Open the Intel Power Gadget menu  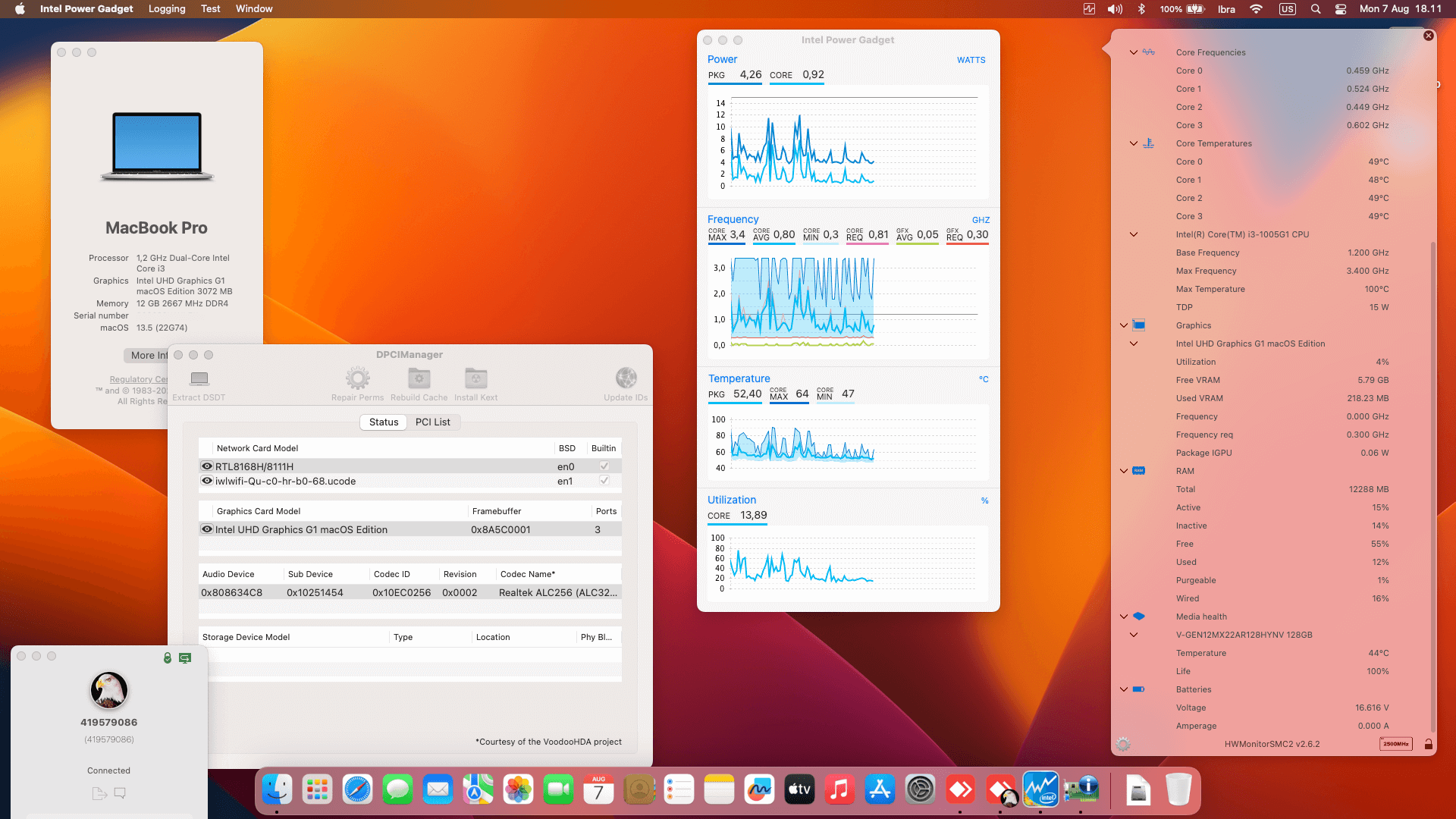coord(86,9)
